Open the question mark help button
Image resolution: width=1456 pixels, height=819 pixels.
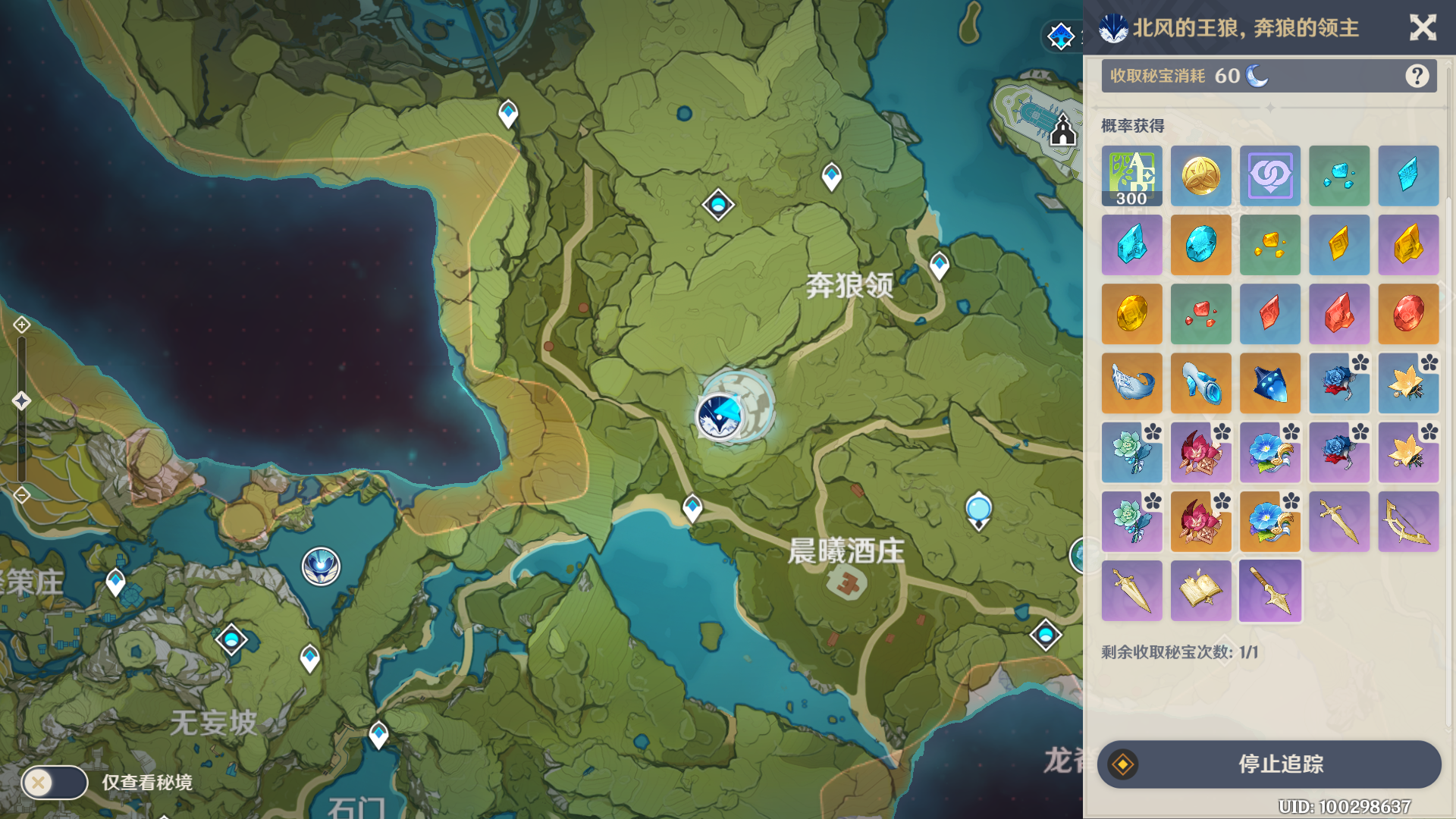[x=1417, y=76]
